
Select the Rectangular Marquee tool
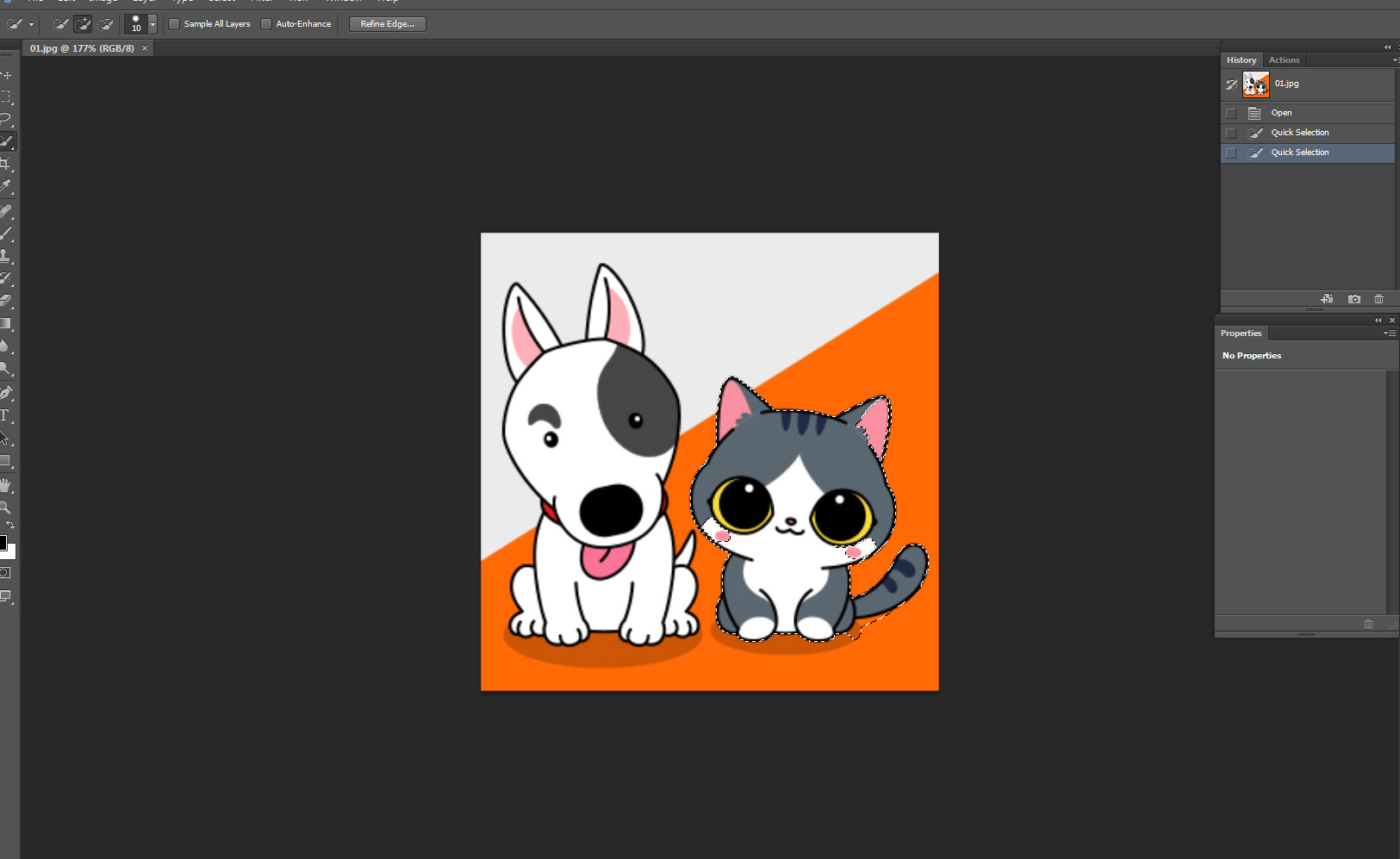(7, 96)
